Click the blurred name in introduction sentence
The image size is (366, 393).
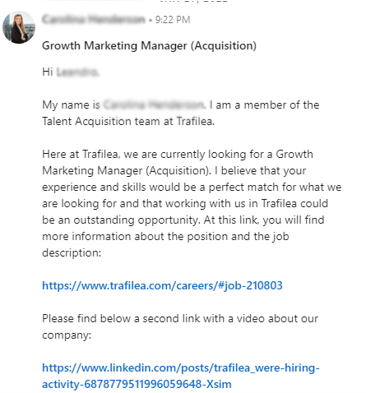(x=154, y=105)
